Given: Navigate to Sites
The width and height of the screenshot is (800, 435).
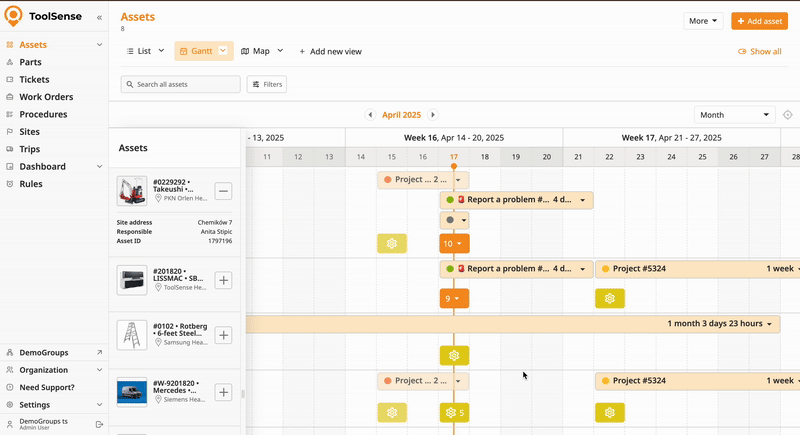Looking at the screenshot, I should pos(29,132).
